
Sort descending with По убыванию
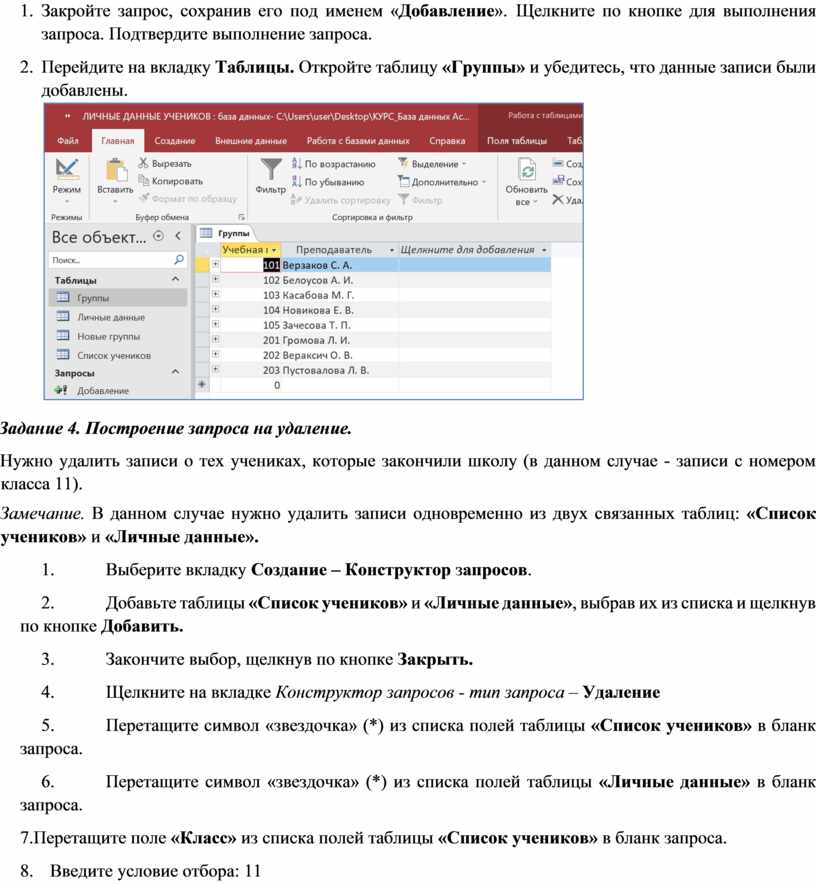coord(328,182)
